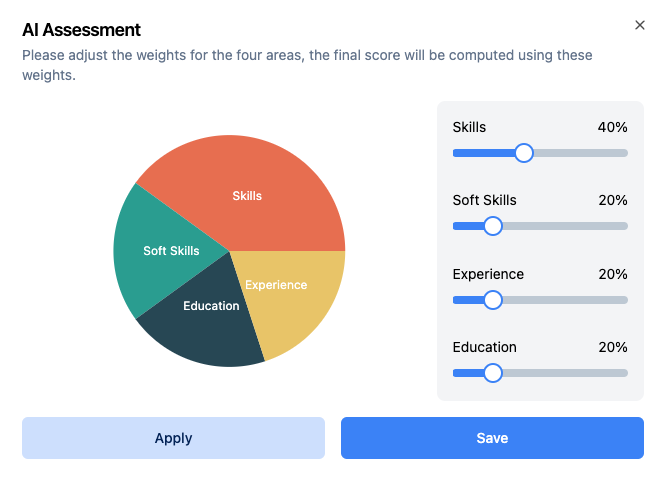Close the AI Assessment dialog
The height and width of the screenshot is (481, 665).
(x=640, y=25)
